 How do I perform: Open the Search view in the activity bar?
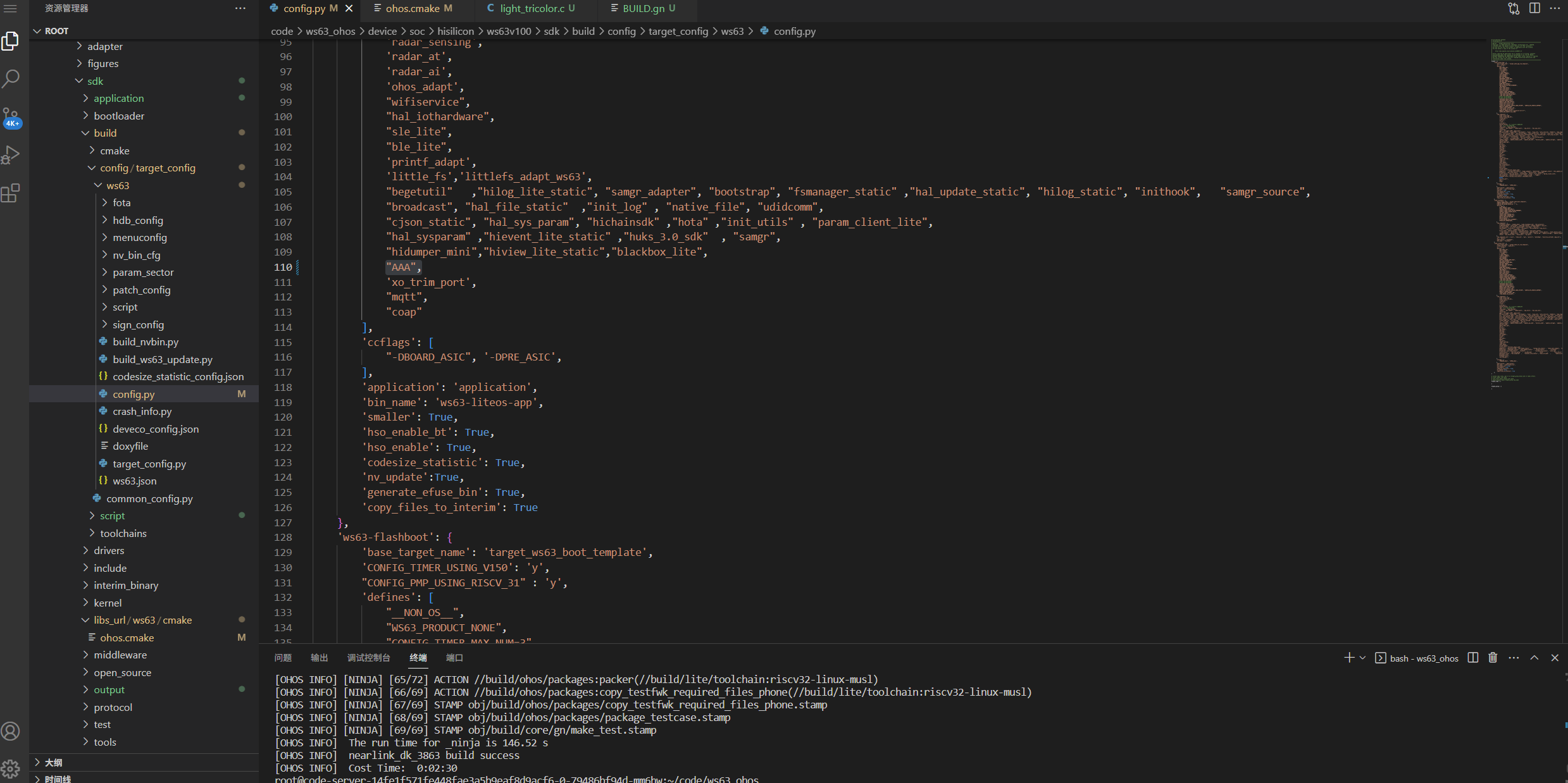[11, 78]
